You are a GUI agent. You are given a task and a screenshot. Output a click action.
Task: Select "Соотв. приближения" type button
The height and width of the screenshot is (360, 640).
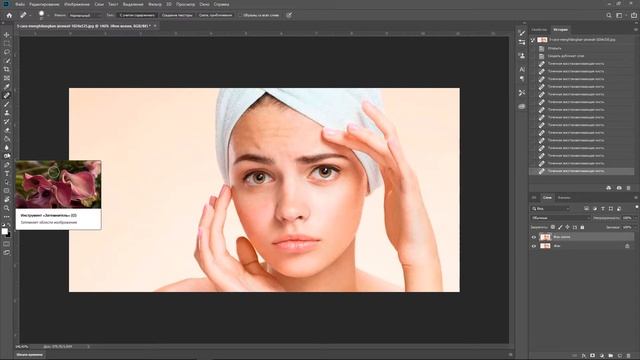215,15
